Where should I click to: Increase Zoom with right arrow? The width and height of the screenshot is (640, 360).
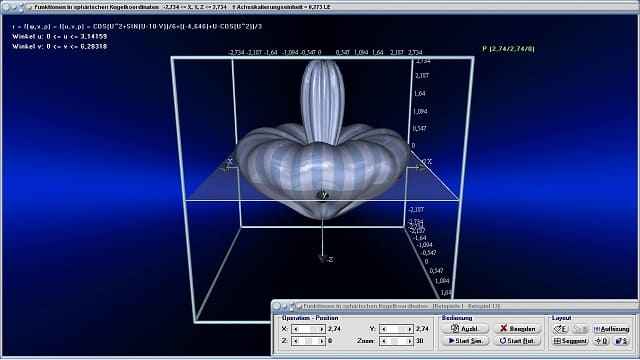[409, 341]
